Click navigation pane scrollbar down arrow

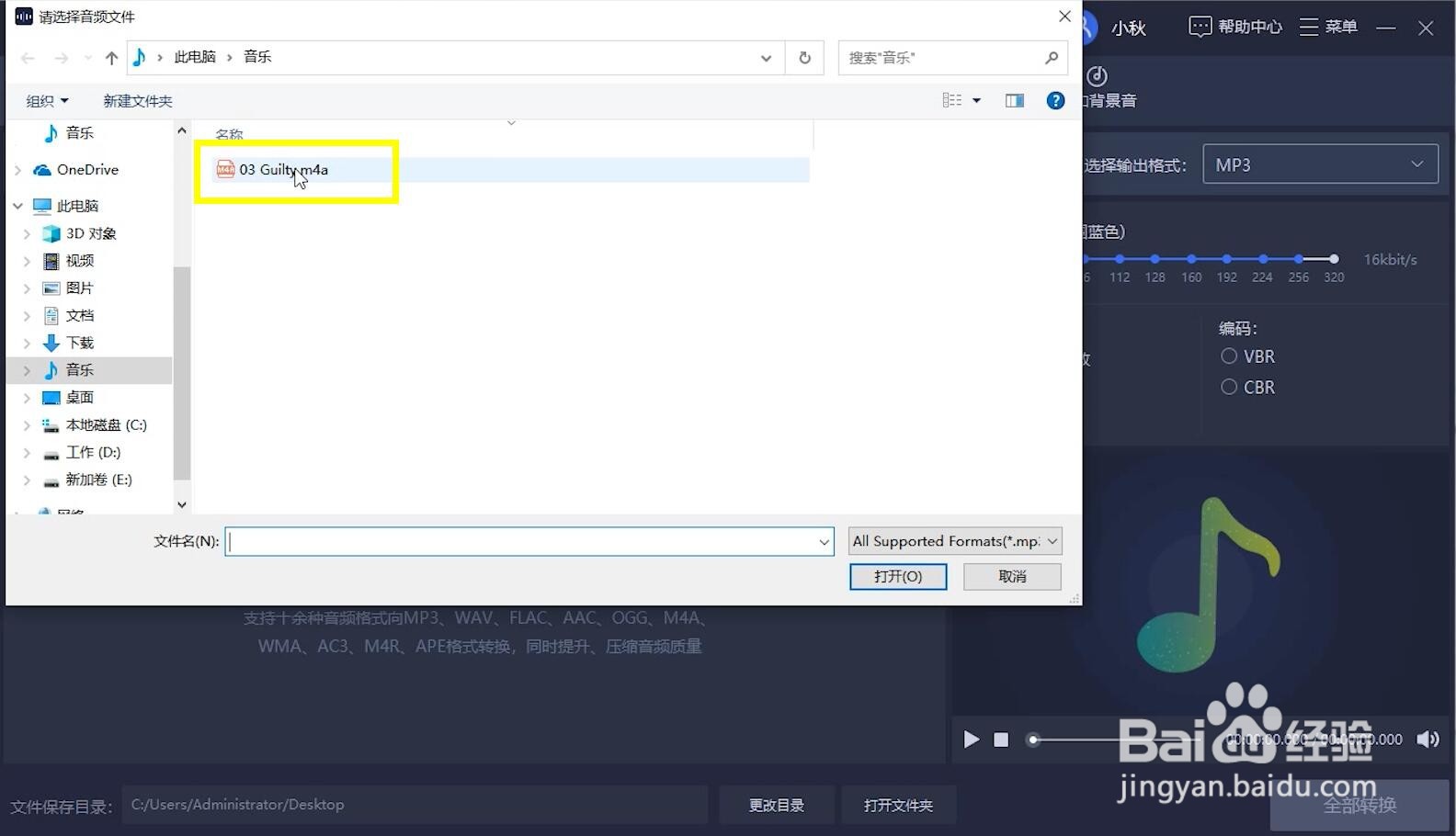pyautogui.click(x=182, y=504)
